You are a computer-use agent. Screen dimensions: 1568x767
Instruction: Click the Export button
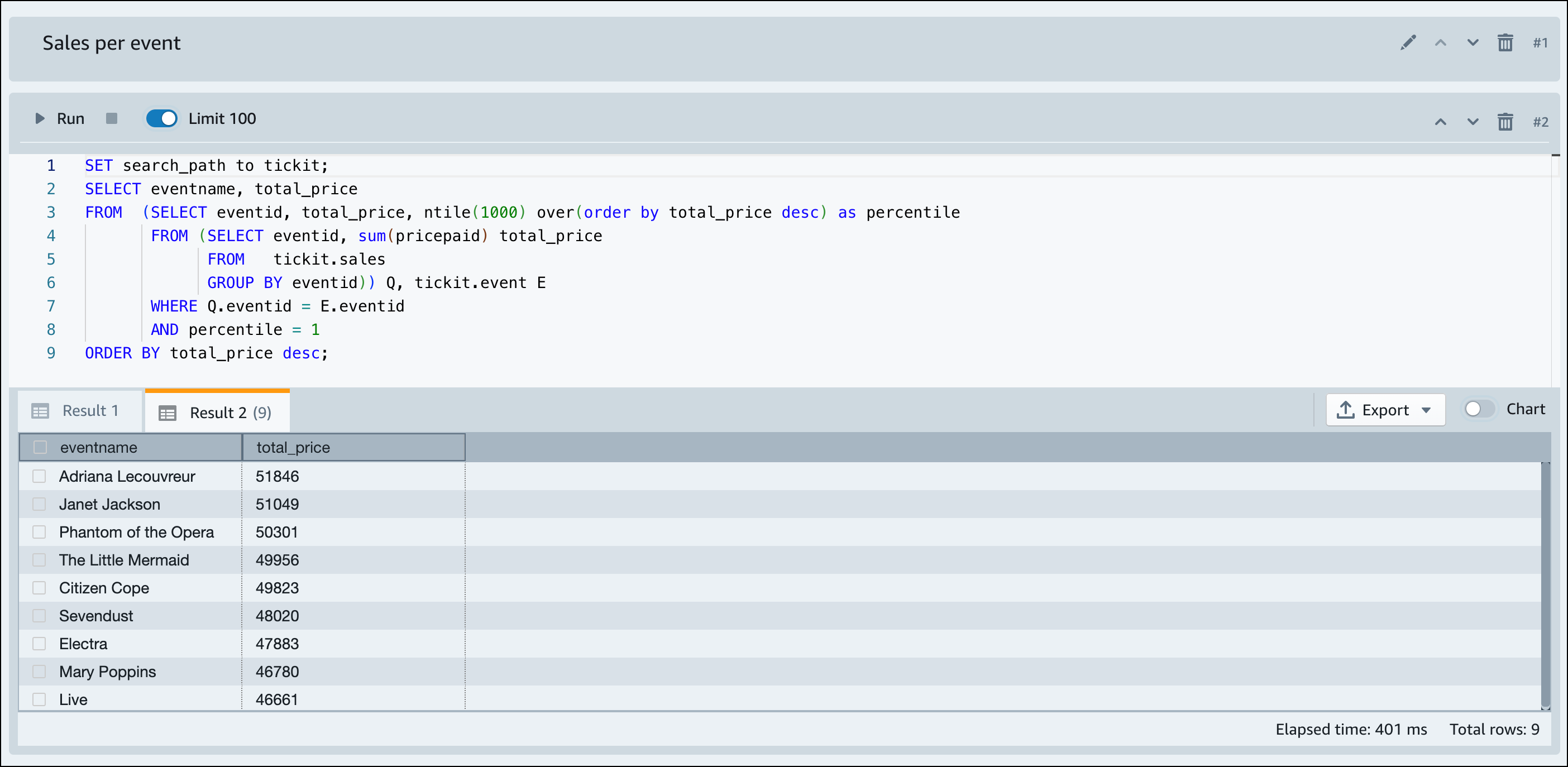(x=1384, y=410)
